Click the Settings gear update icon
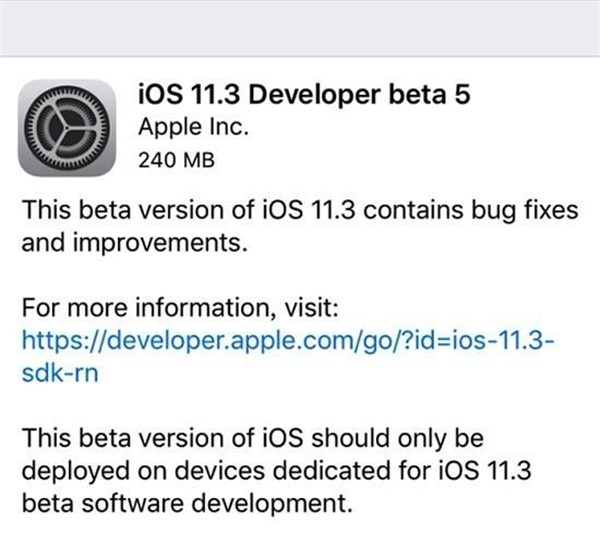The image size is (600, 545). (66, 126)
